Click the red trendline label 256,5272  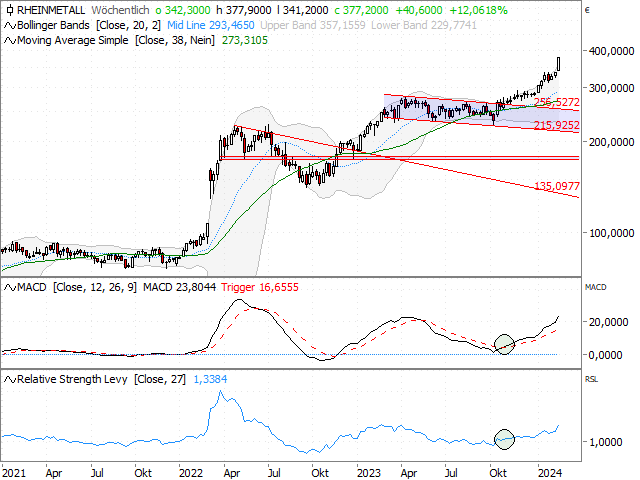[557, 102]
